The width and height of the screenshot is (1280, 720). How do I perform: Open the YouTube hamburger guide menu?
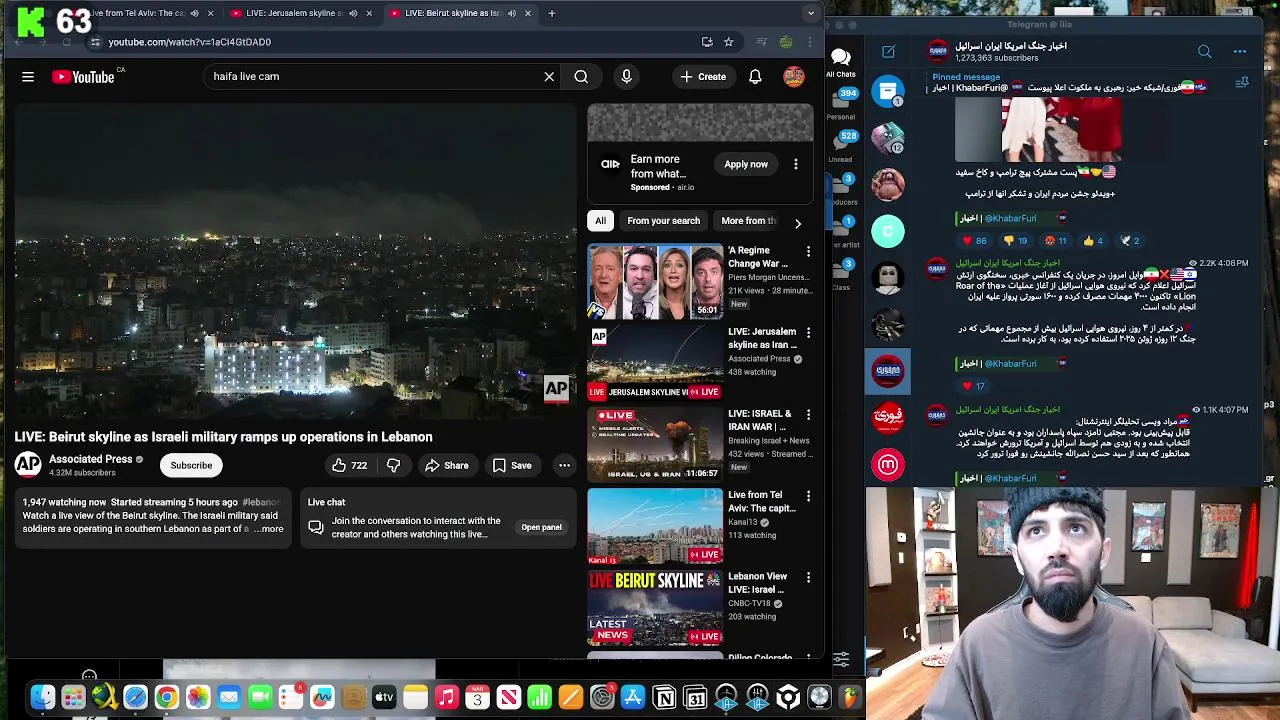point(28,76)
